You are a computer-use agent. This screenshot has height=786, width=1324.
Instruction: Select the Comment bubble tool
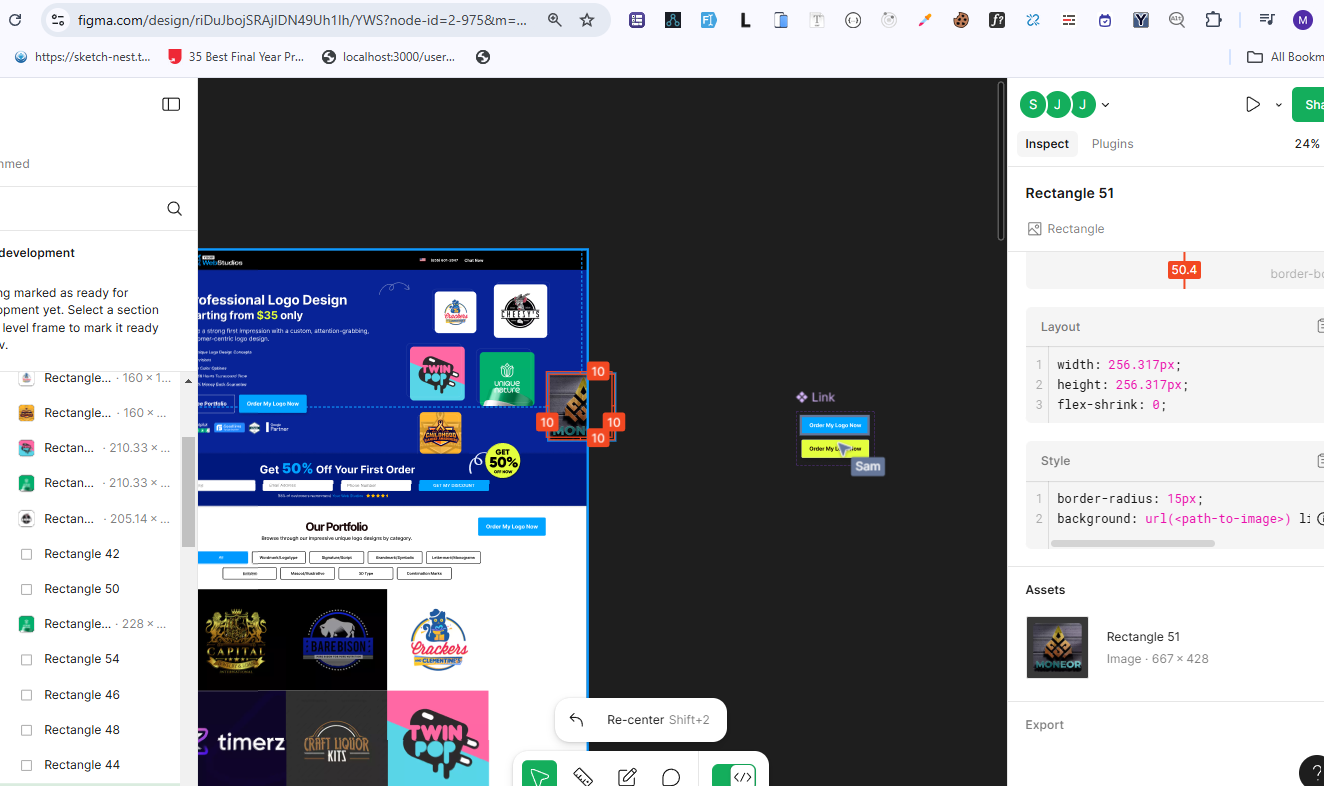[x=671, y=777]
